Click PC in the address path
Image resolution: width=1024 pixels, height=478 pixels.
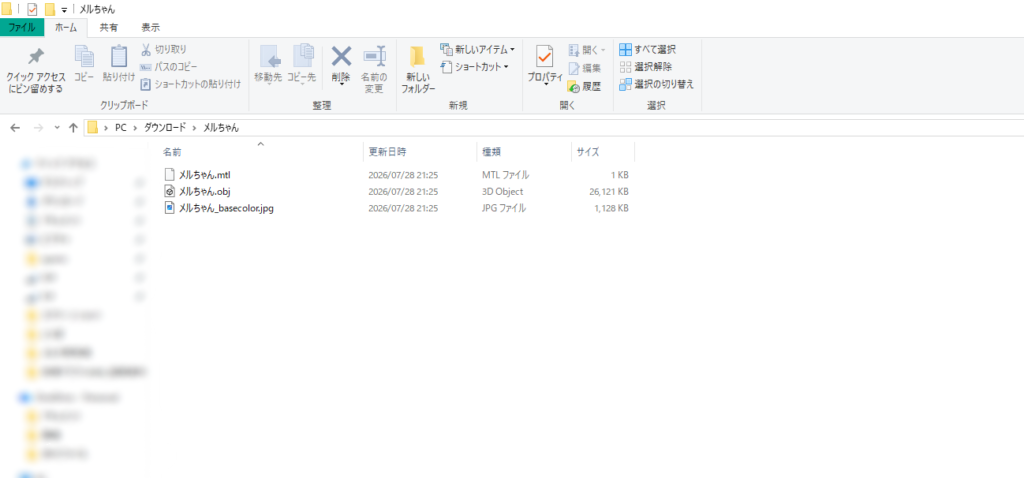[x=121, y=128]
